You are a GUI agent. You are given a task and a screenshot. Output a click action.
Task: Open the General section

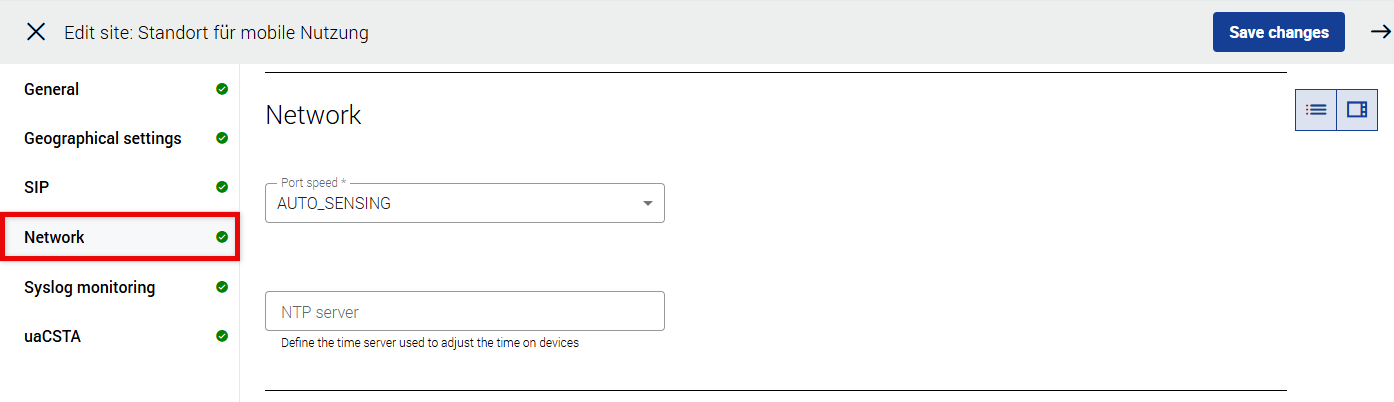point(52,89)
